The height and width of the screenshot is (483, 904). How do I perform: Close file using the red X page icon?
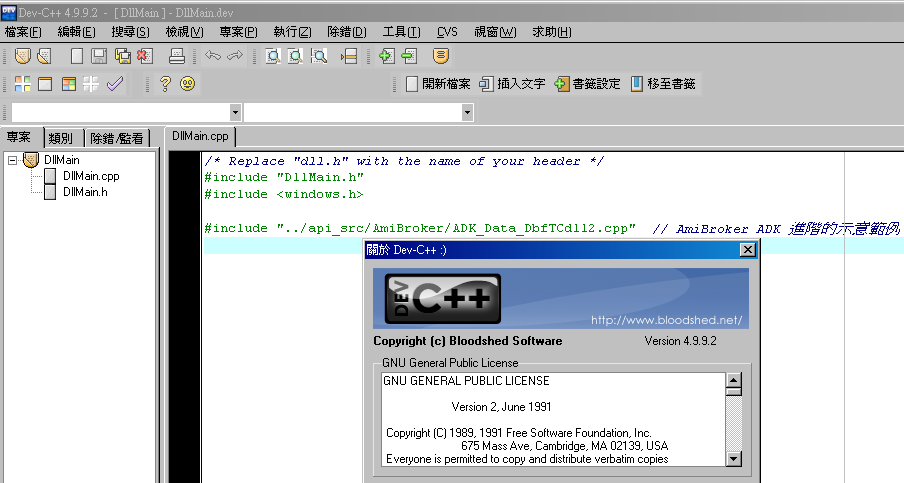click(145, 56)
